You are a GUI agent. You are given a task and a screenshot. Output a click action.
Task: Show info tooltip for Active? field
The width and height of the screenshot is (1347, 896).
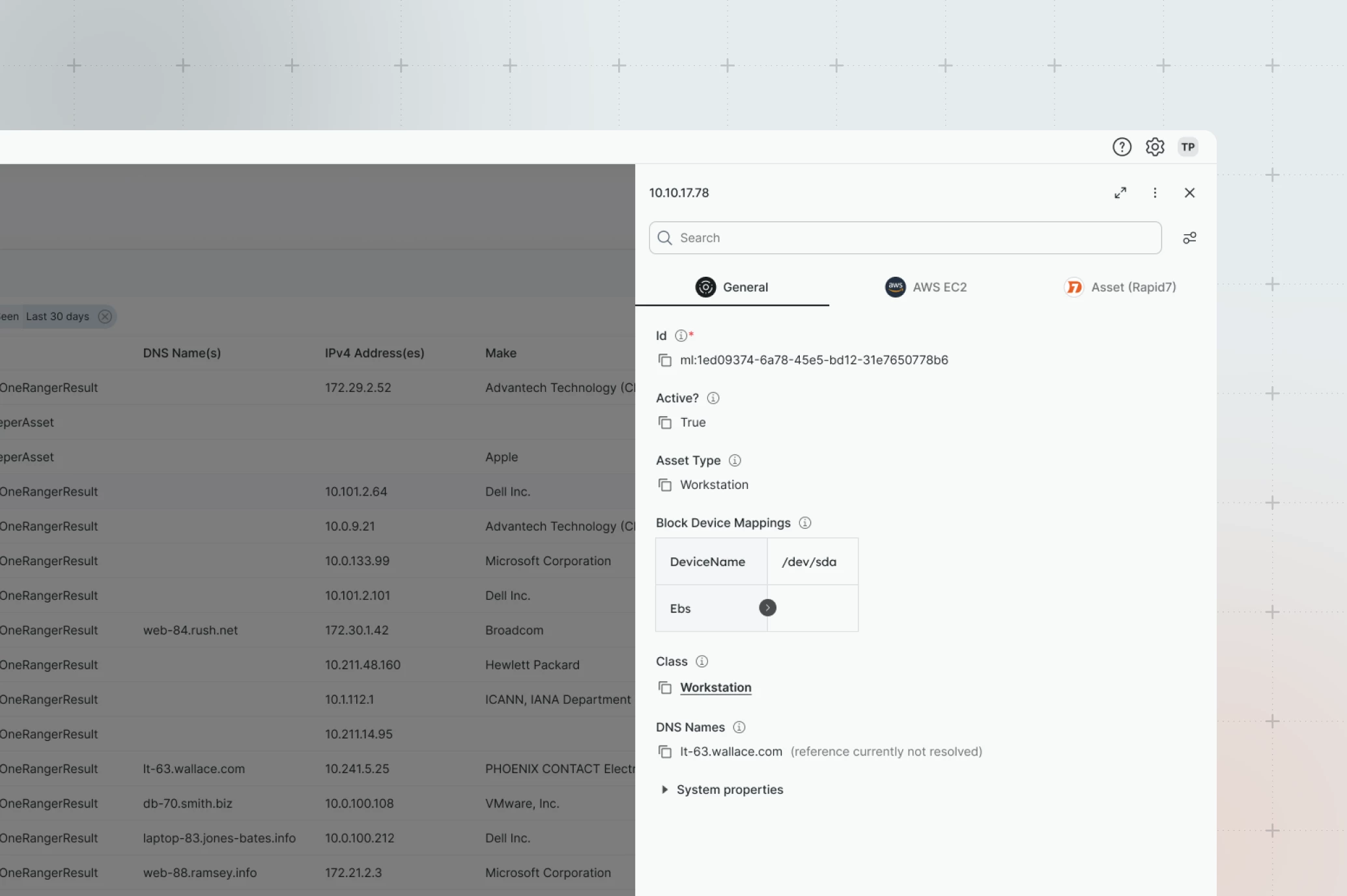[x=713, y=398]
